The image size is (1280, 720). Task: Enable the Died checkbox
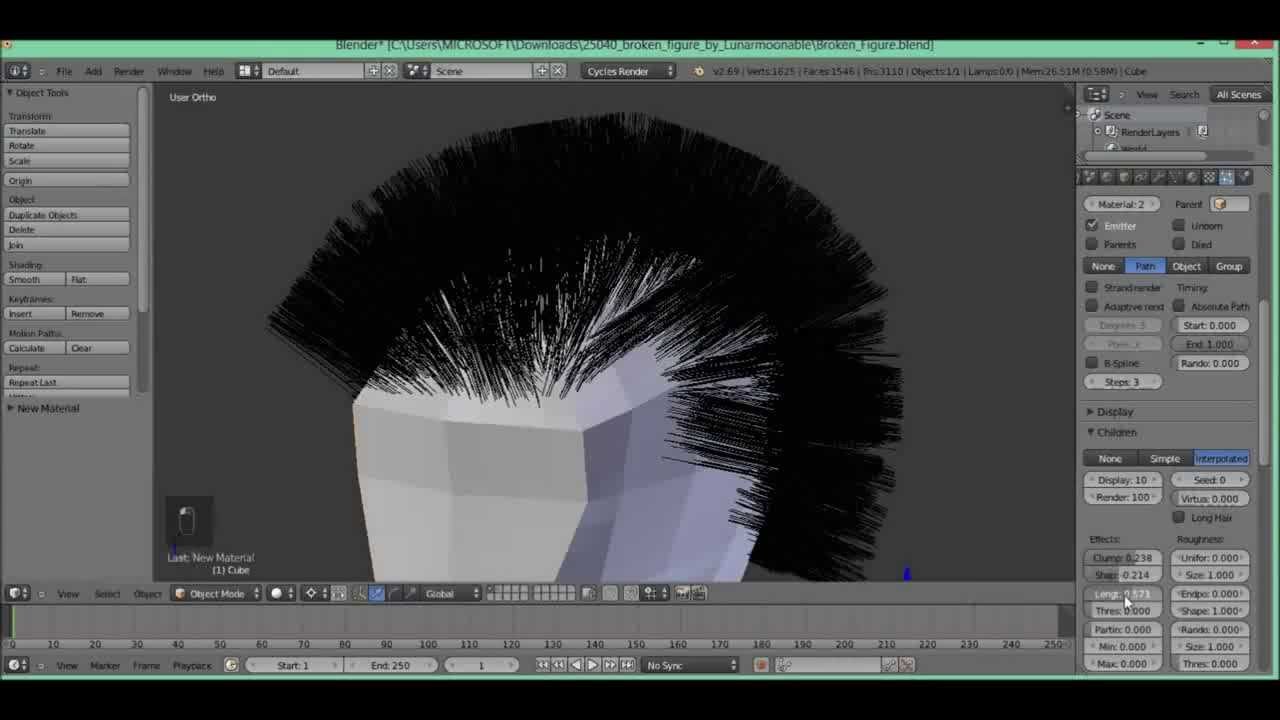click(x=1179, y=244)
